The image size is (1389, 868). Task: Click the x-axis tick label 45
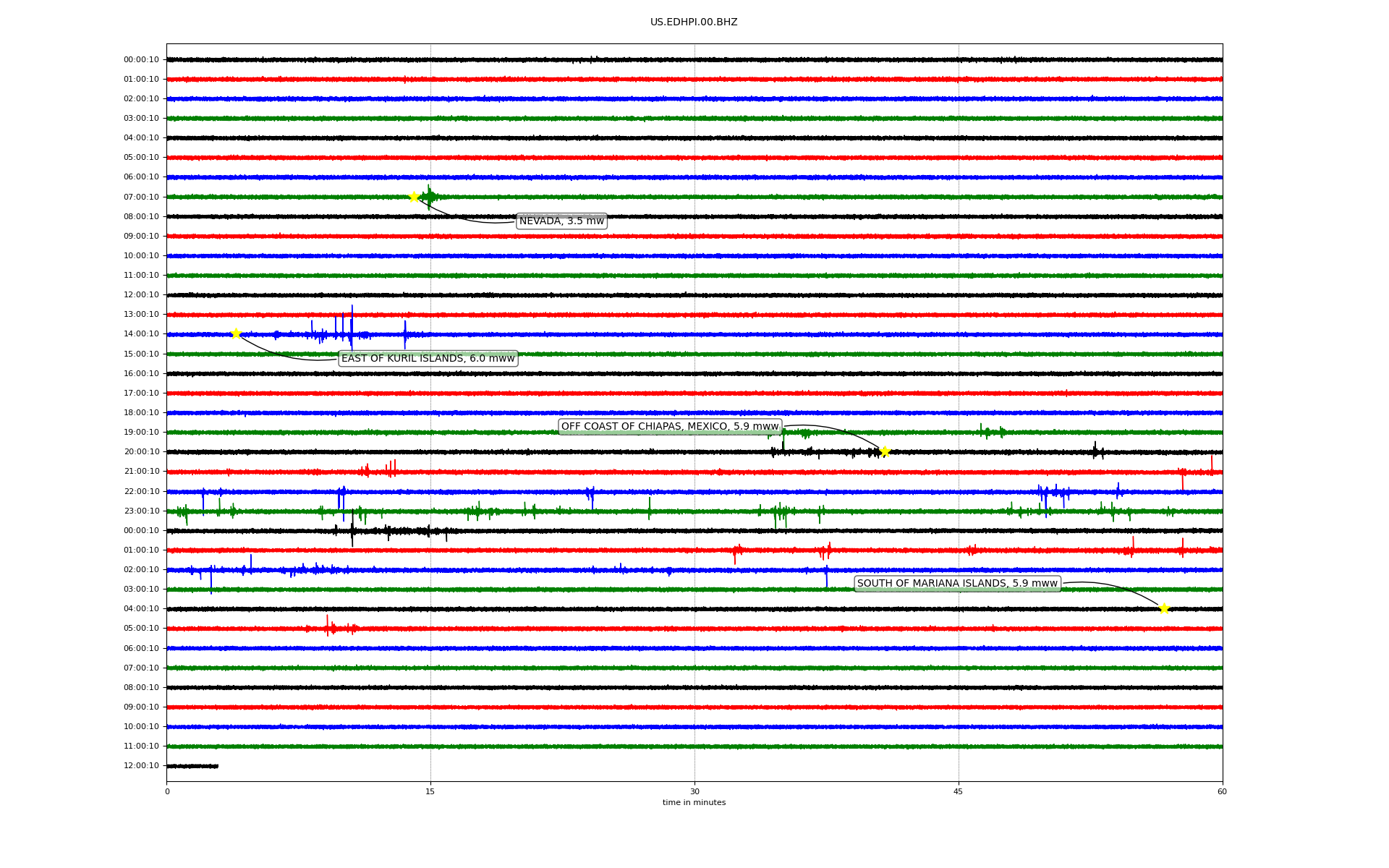tap(959, 791)
